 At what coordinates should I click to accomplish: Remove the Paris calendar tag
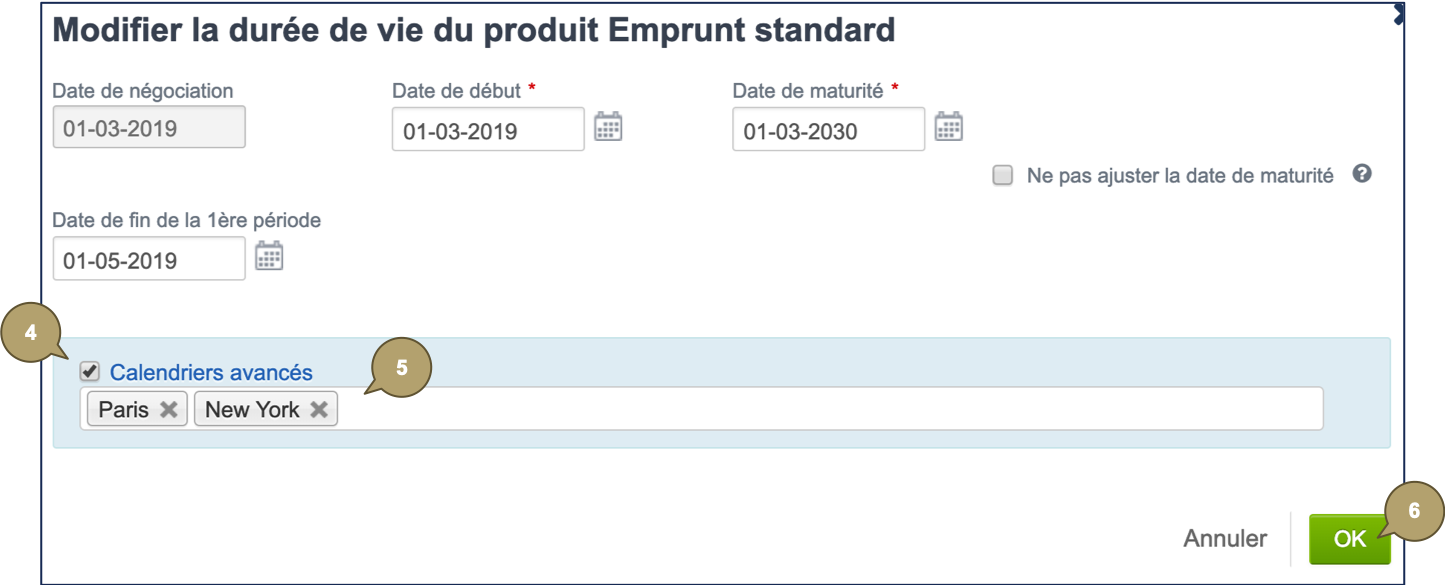point(168,408)
